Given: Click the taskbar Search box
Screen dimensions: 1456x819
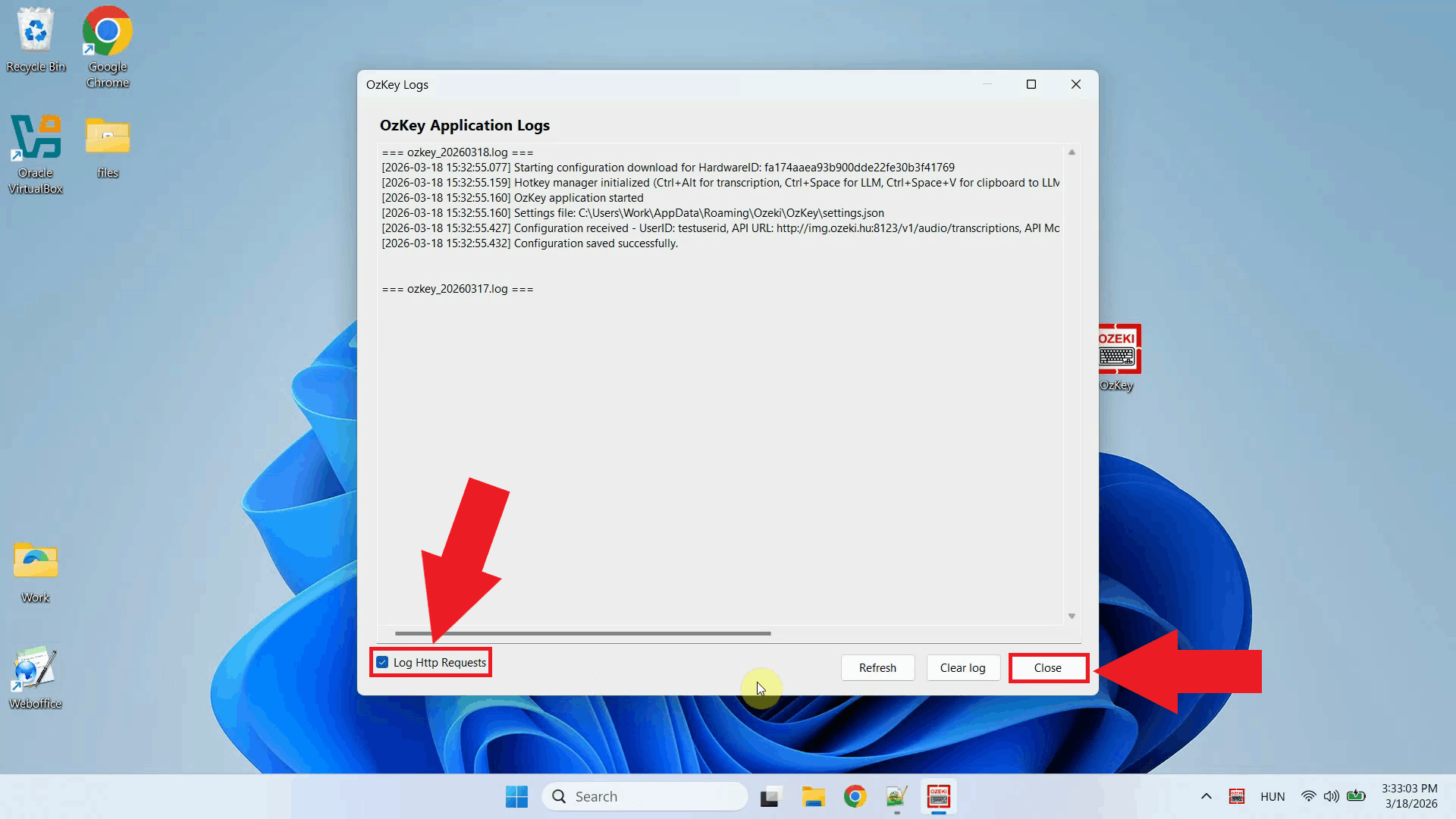Looking at the screenshot, I should pyautogui.click(x=645, y=796).
